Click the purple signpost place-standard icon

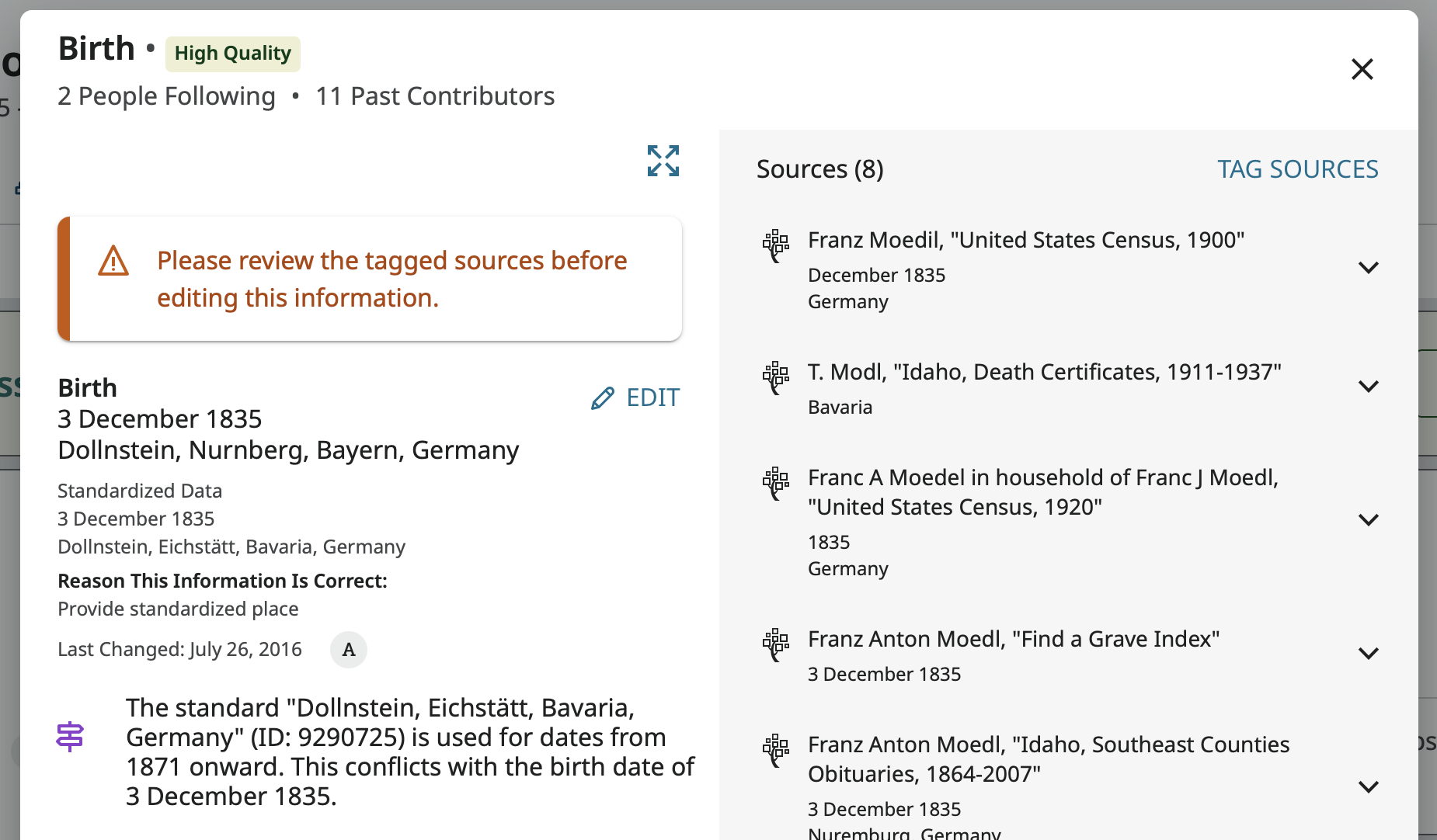70,737
